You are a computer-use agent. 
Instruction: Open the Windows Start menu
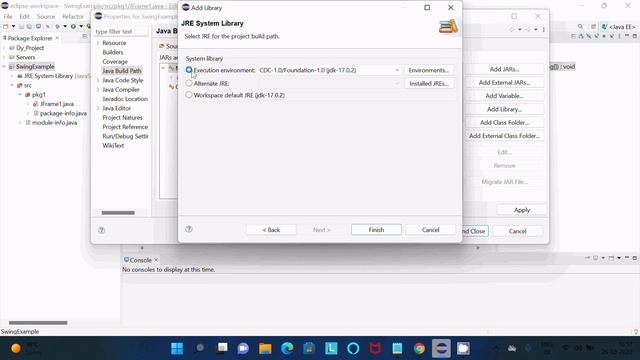[x=177, y=349]
